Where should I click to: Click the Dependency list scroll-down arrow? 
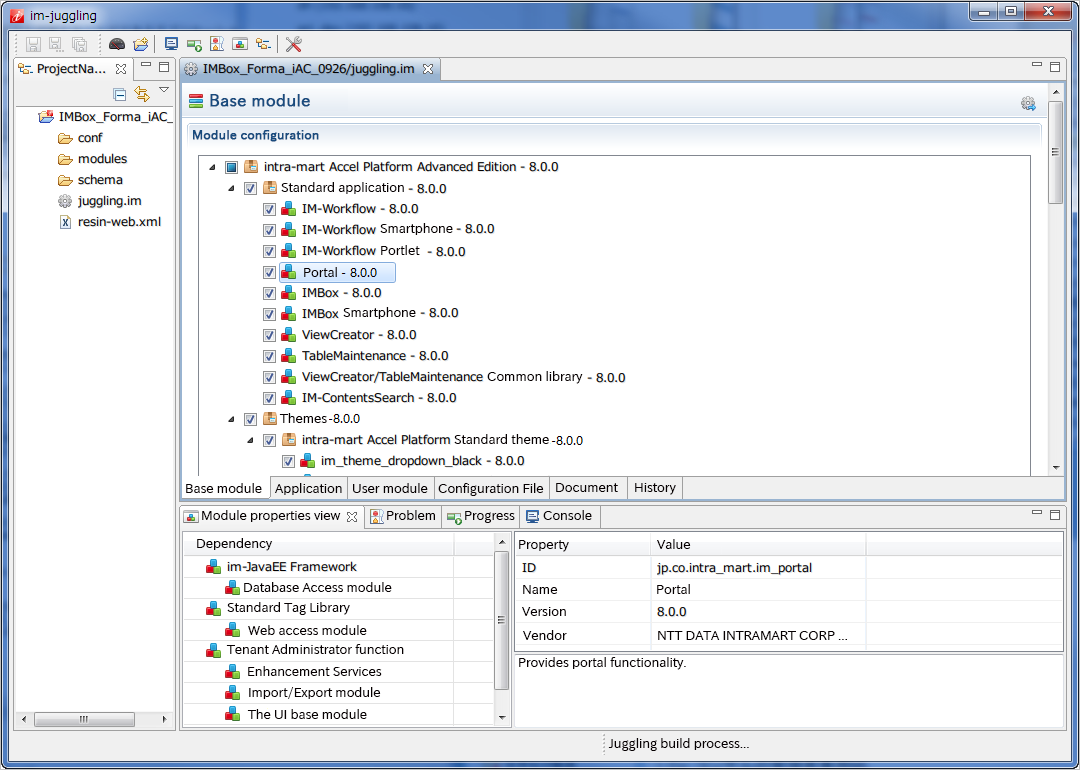coord(501,717)
